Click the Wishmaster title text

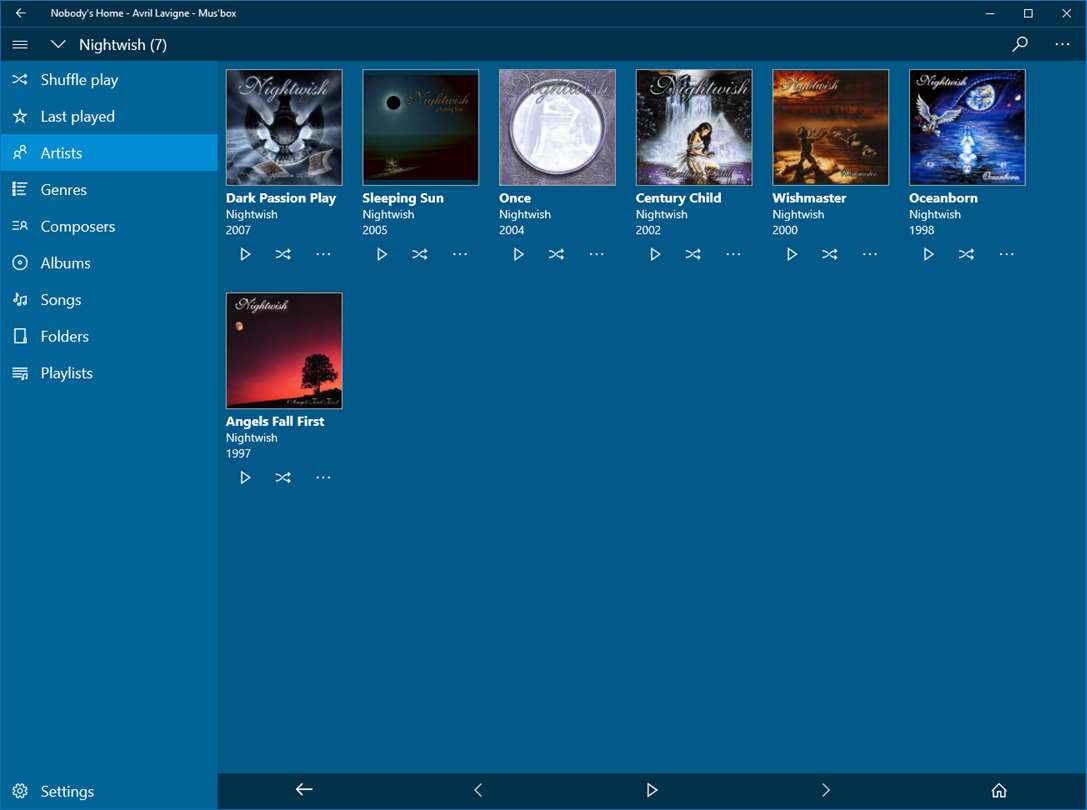(809, 198)
